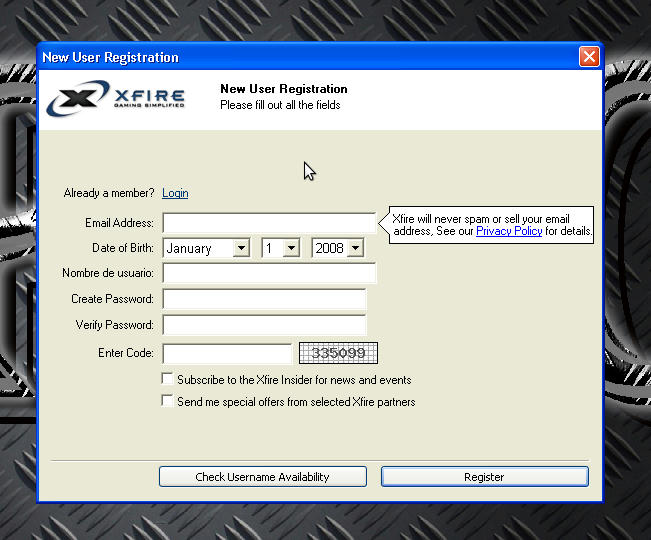
Task: Click the New User Registration title bar text
Action: (x=110, y=57)
